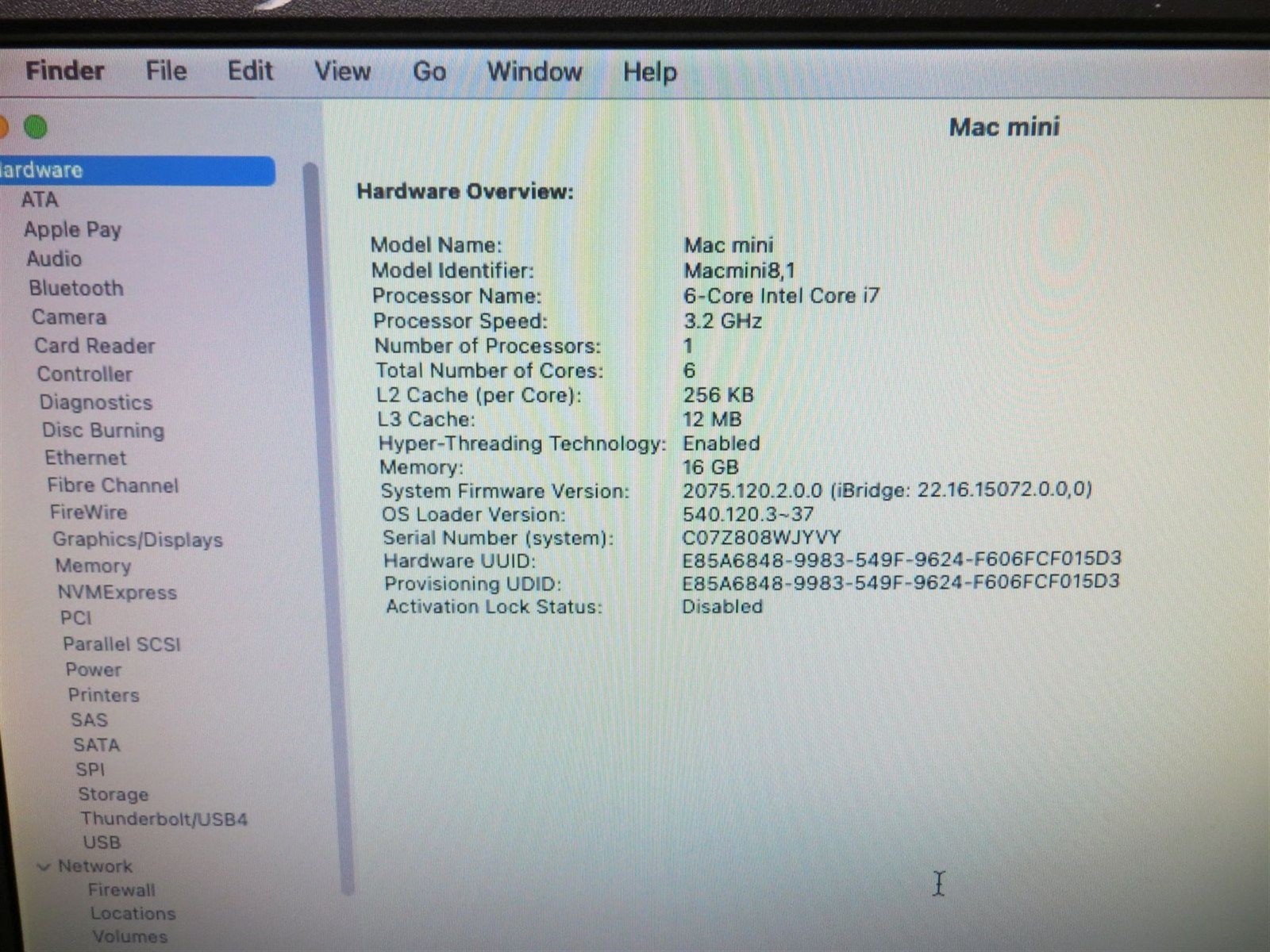Select Controller in the sidebar
This screenshot has width=1270, height=952.
click(x=85, y=374)
